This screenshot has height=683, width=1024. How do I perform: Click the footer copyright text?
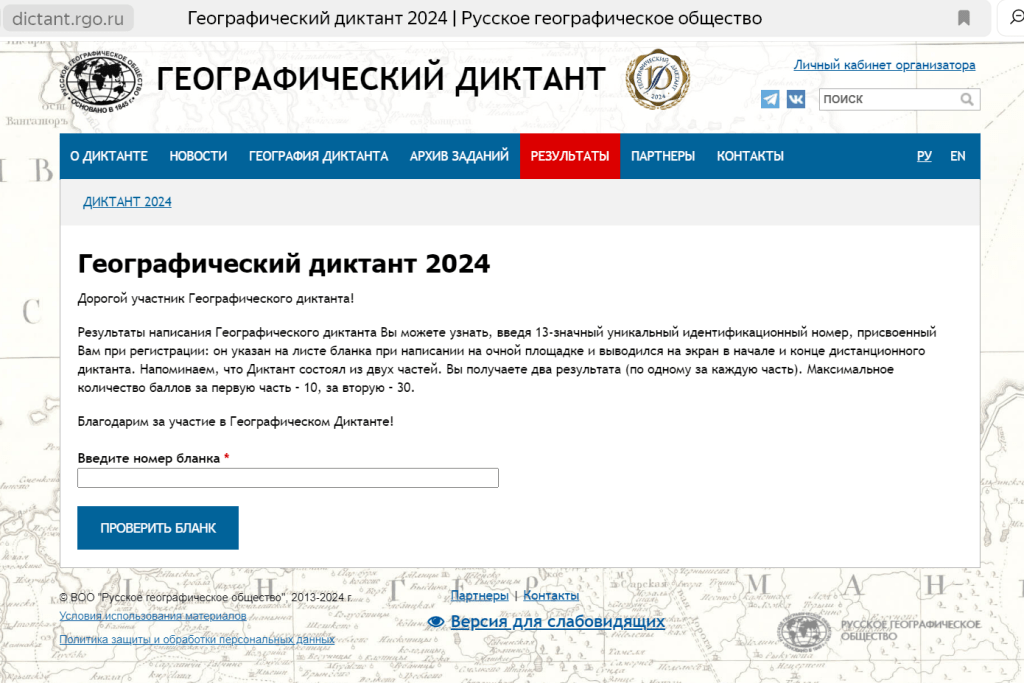click(x=206, y=597)
